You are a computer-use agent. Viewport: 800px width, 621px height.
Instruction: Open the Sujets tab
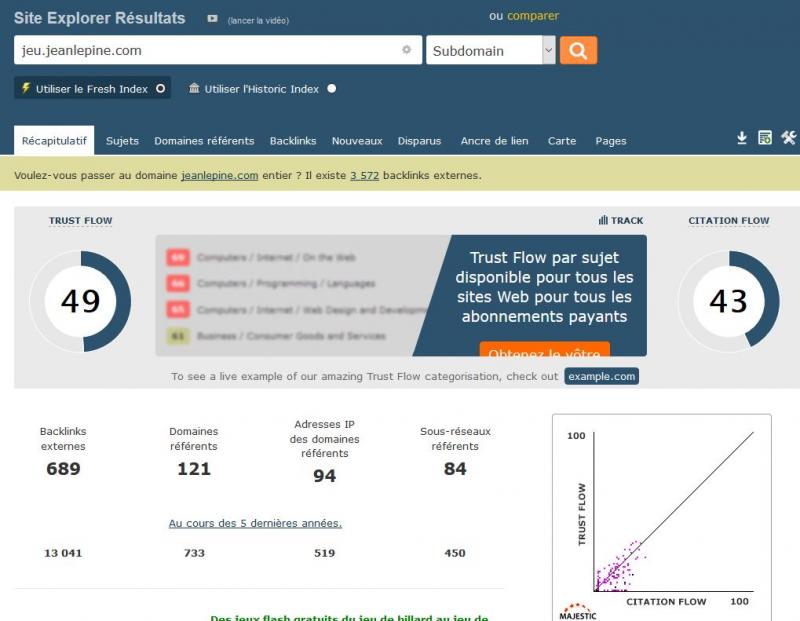tap(122, 141)
